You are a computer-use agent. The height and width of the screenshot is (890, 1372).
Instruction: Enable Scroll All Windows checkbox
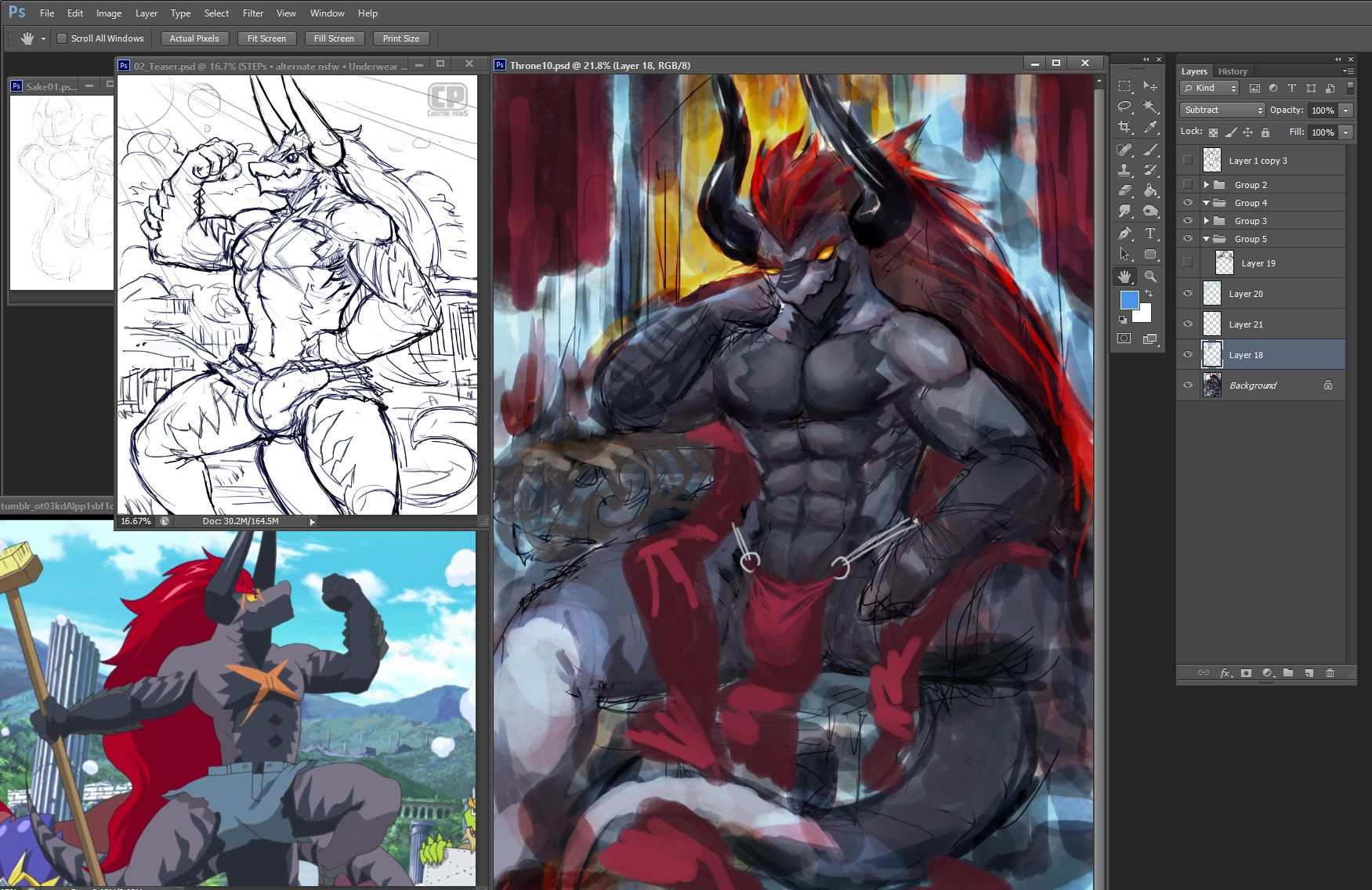[62, 38]
